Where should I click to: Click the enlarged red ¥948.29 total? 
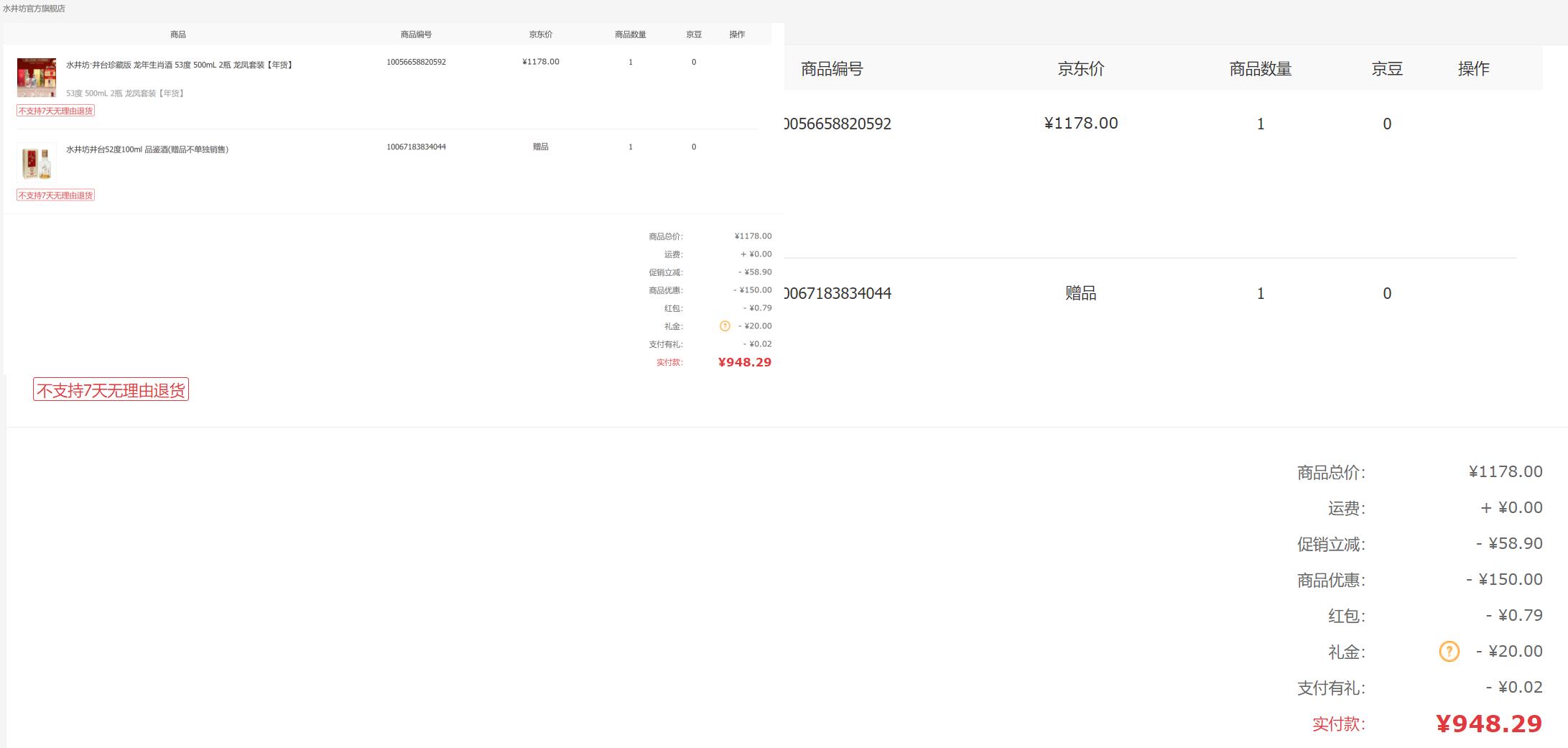pos(1489,724)
